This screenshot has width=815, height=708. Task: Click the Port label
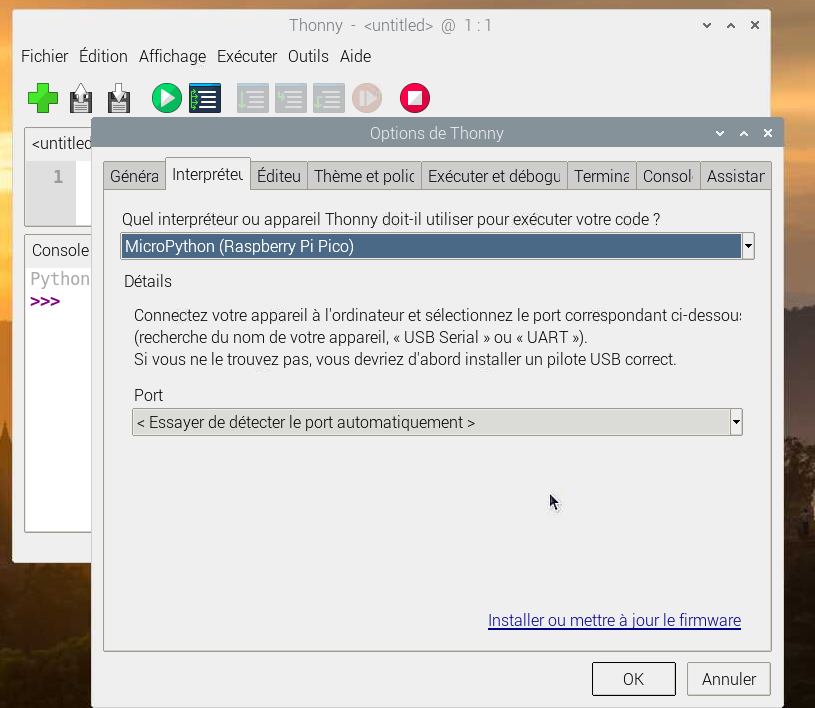(148, 395)
